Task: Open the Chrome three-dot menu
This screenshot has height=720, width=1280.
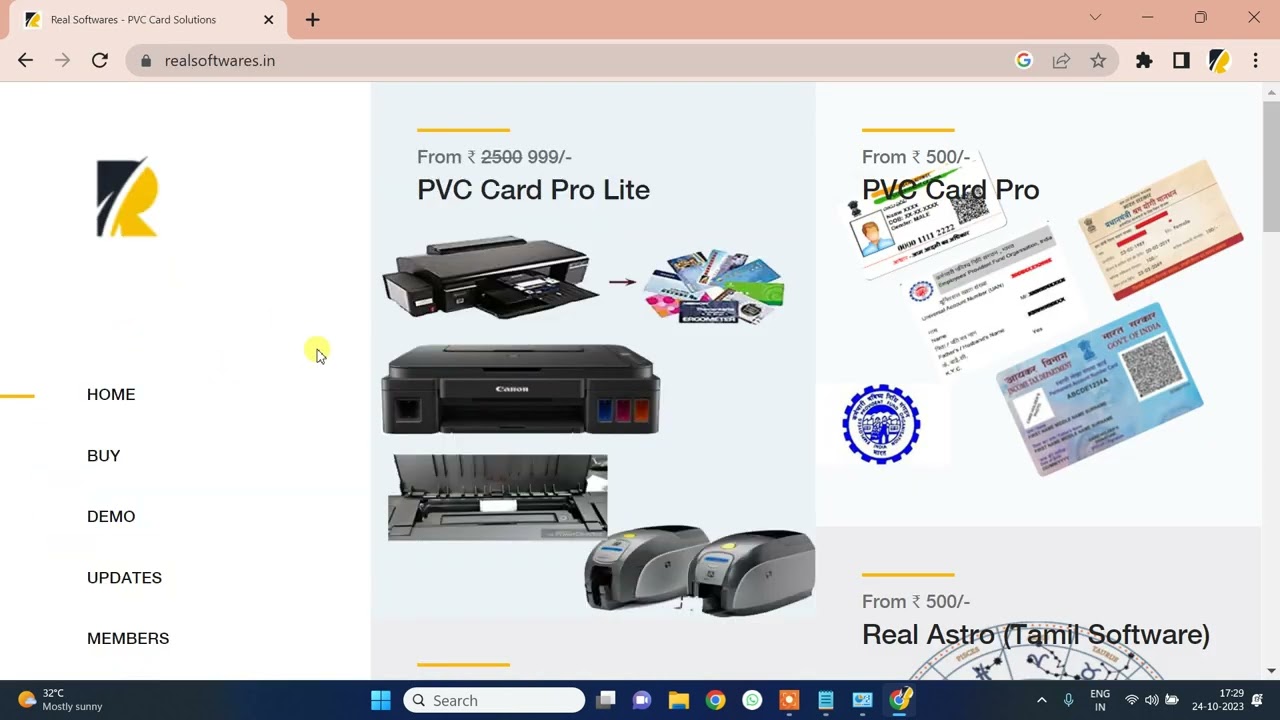Action: 1255,61
